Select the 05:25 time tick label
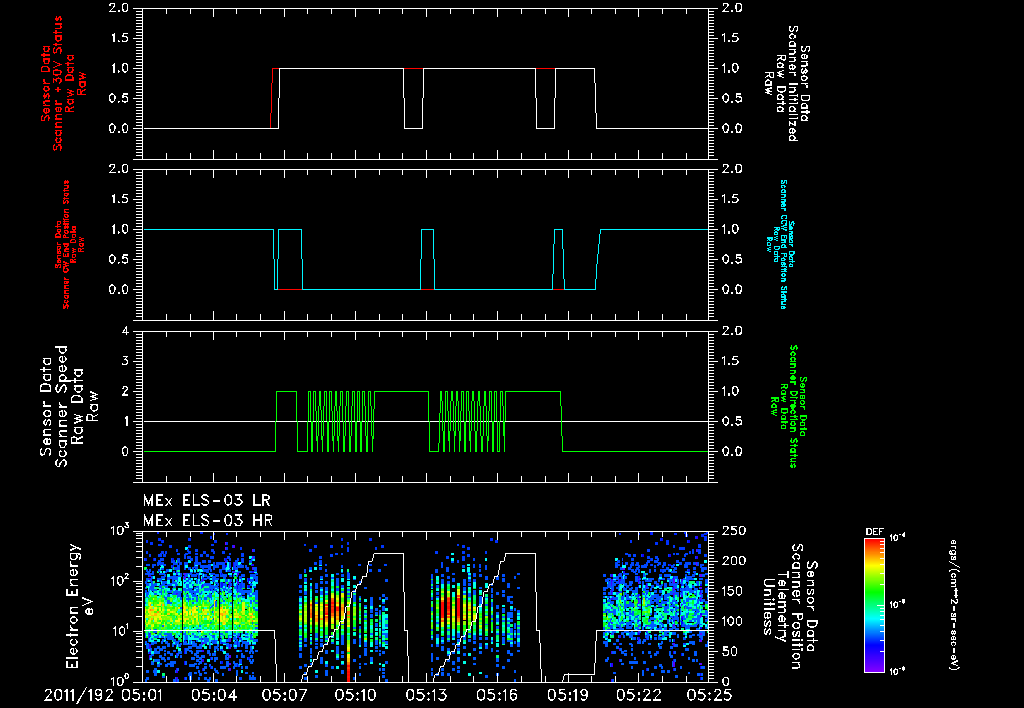The image size is (1024, 708). point(709,695)
